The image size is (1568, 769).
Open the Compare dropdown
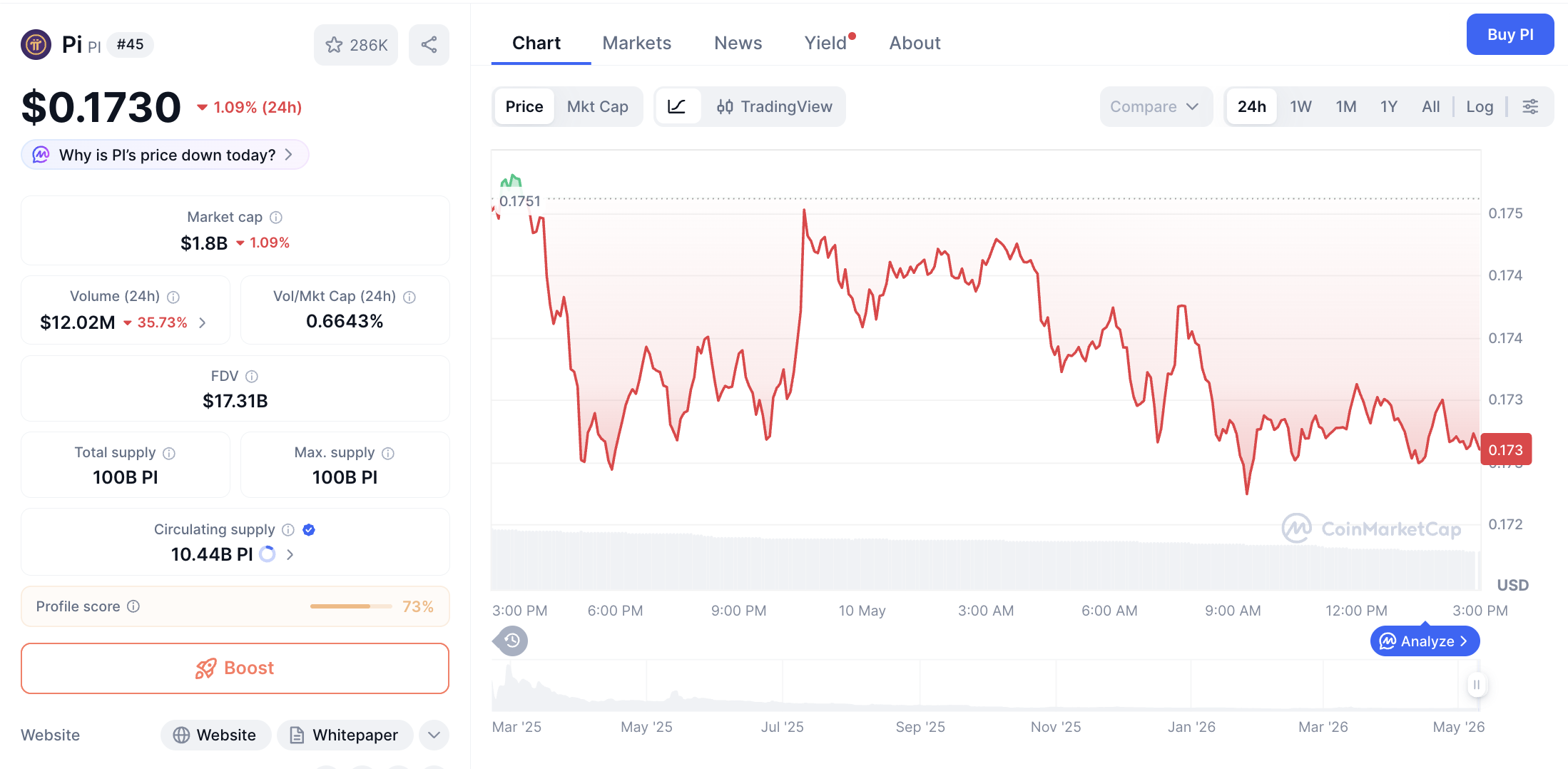1156,107
